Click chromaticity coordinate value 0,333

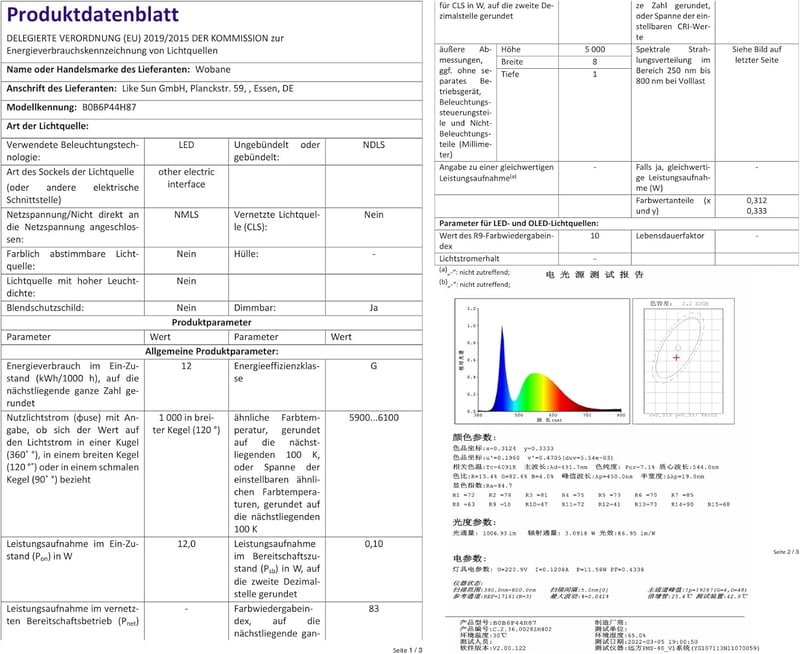coord(757,211)
